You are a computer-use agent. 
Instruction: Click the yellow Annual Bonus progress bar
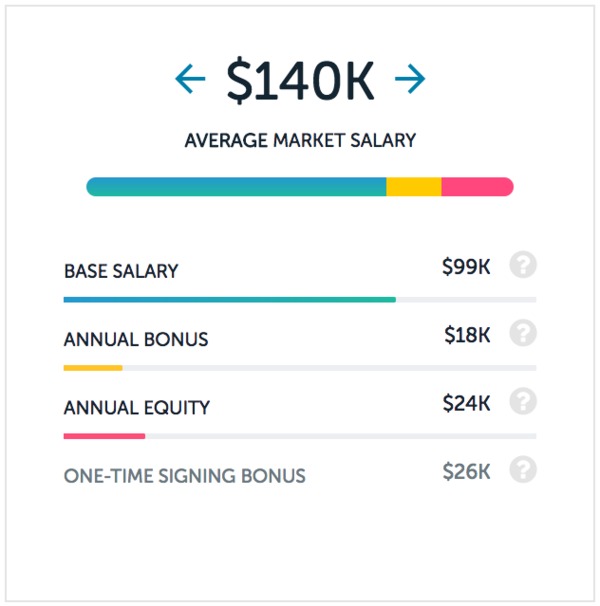pos(93,368)
